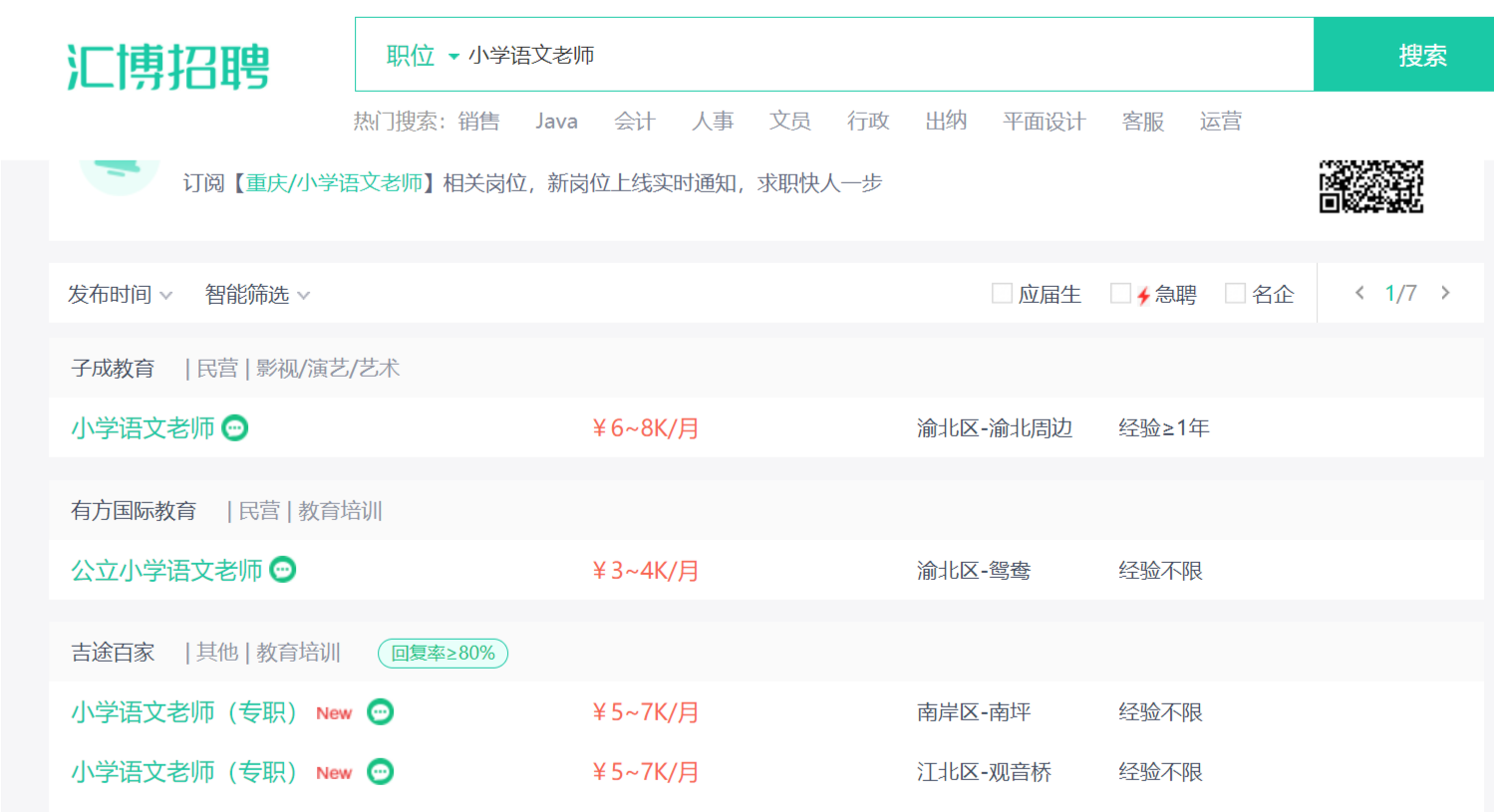The width and height of the screenshot is (1494, 812).
Task: Open job 小学语文老师 at 子成教育
Action: pos(143,428)
